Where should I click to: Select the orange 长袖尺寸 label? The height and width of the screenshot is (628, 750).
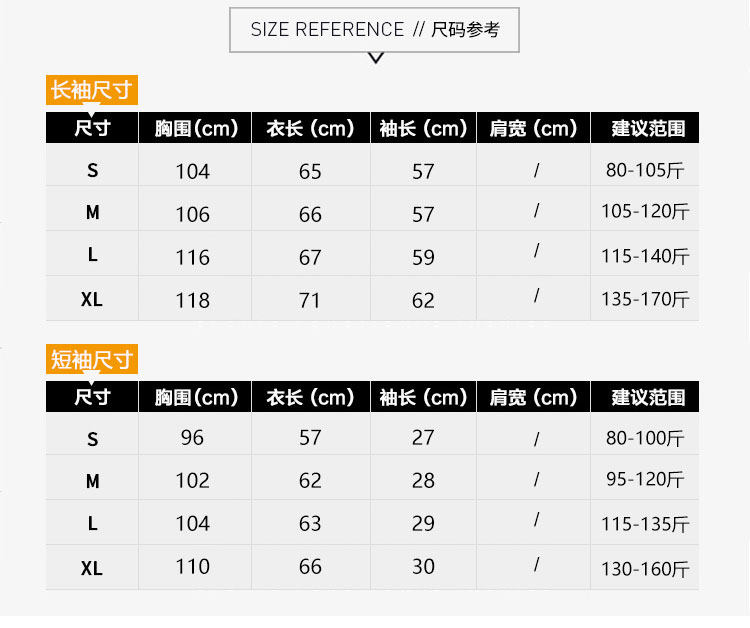pyautogui.click(x=91, y=90)
